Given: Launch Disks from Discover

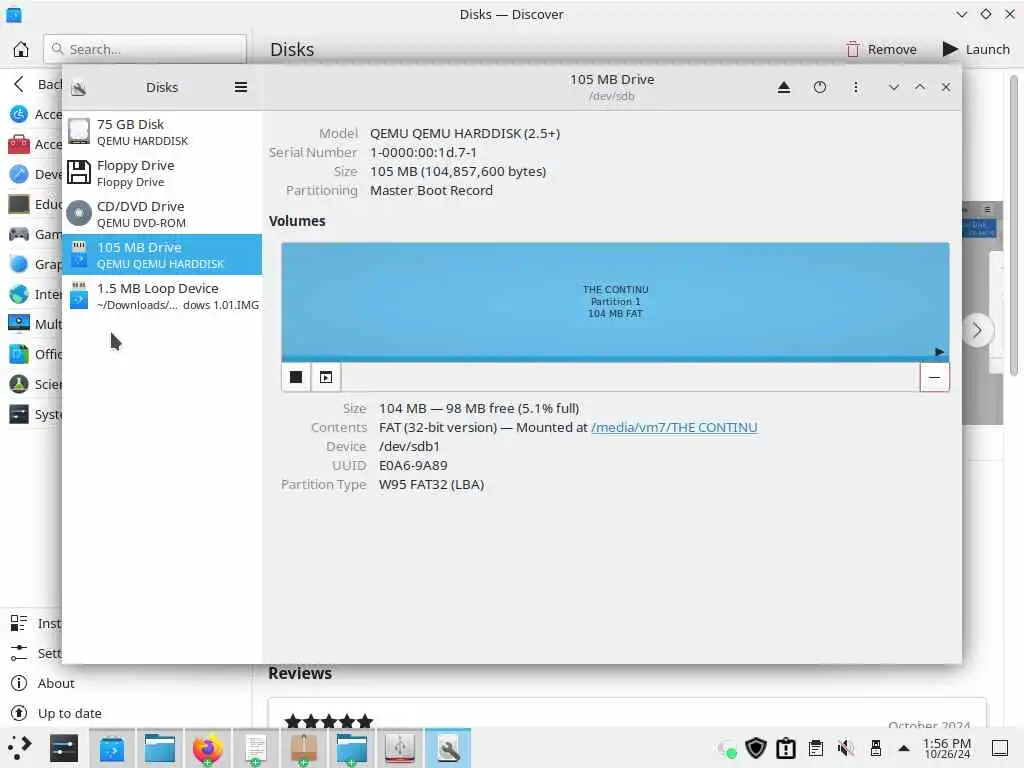Looking at the screenshot, I should click(x=976, y=50).
